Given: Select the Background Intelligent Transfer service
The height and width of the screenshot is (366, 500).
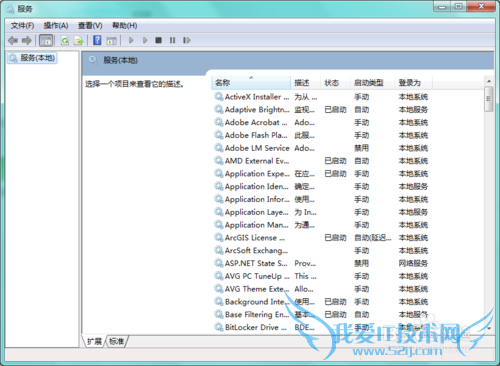Looking at the screenshot, I should coord(321,302).
